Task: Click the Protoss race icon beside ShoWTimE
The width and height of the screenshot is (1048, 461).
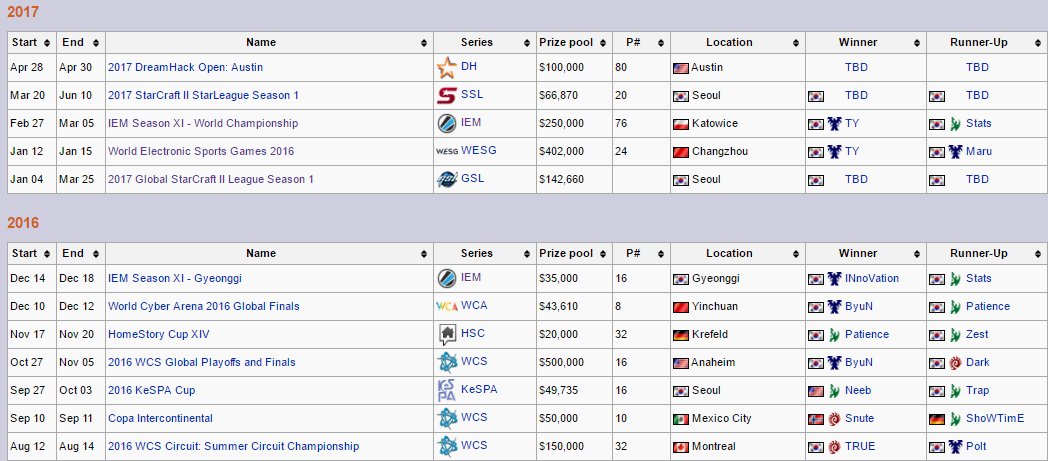Action: (x=954, y=419)
